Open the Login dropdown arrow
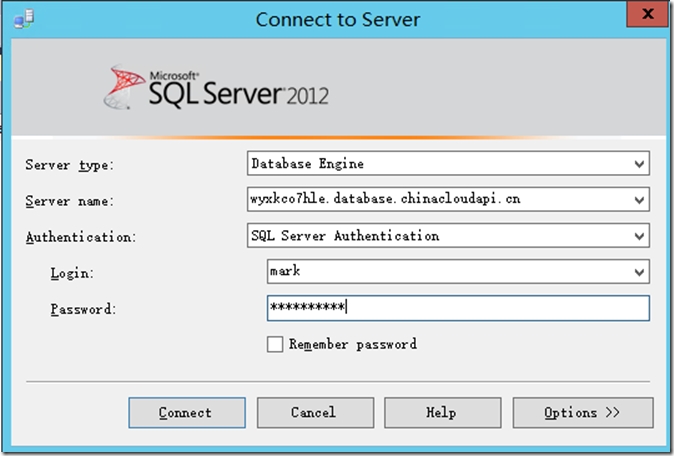 (x=639, y=272)
